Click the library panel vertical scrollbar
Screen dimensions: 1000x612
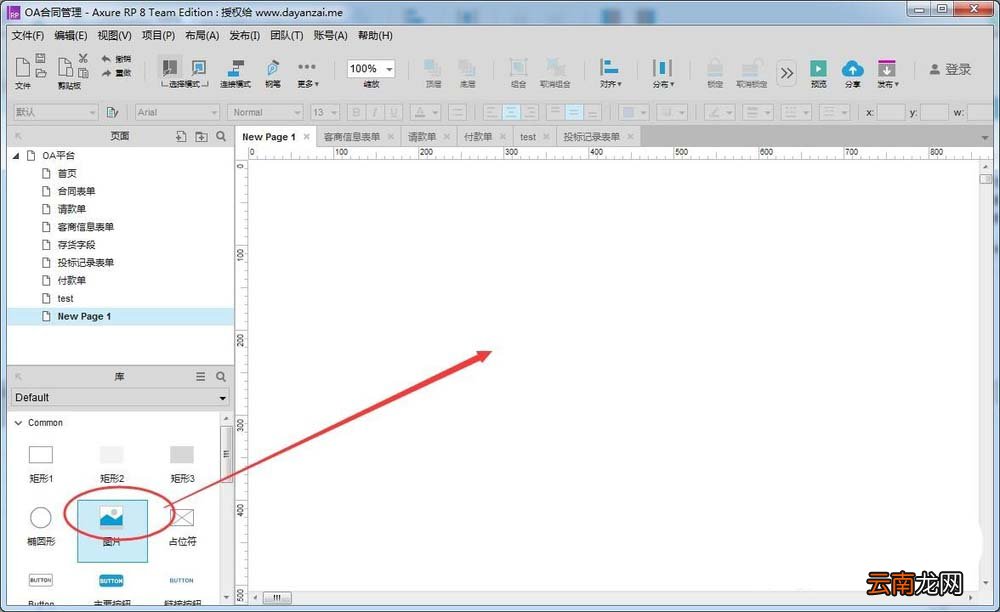(226, 454)
